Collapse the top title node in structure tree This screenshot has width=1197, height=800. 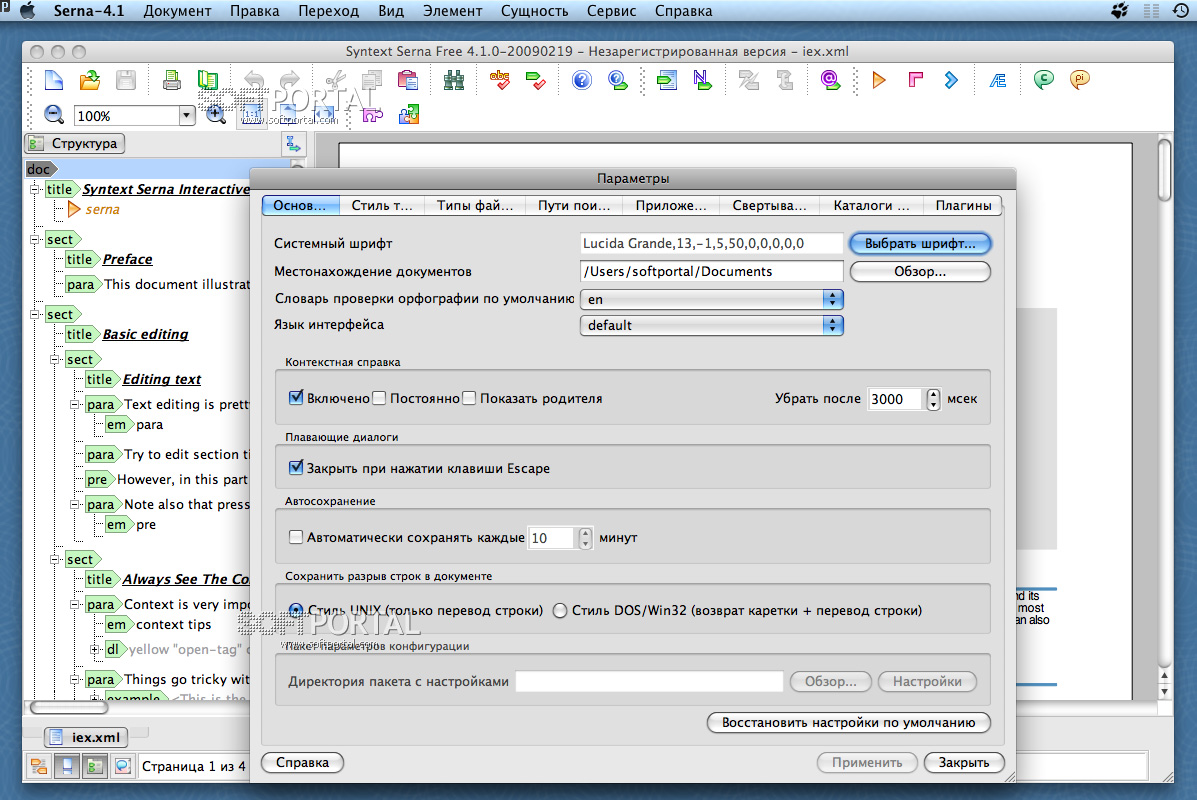point(35,189)
